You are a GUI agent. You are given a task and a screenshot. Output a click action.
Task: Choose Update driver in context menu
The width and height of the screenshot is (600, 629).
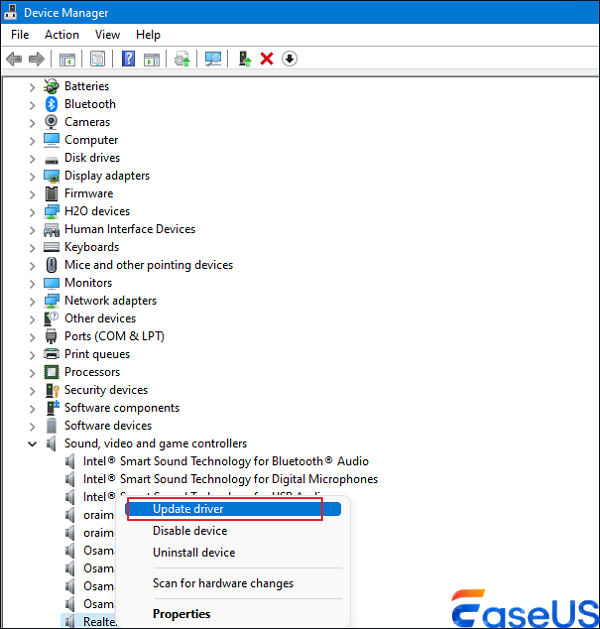coord(233,509)
